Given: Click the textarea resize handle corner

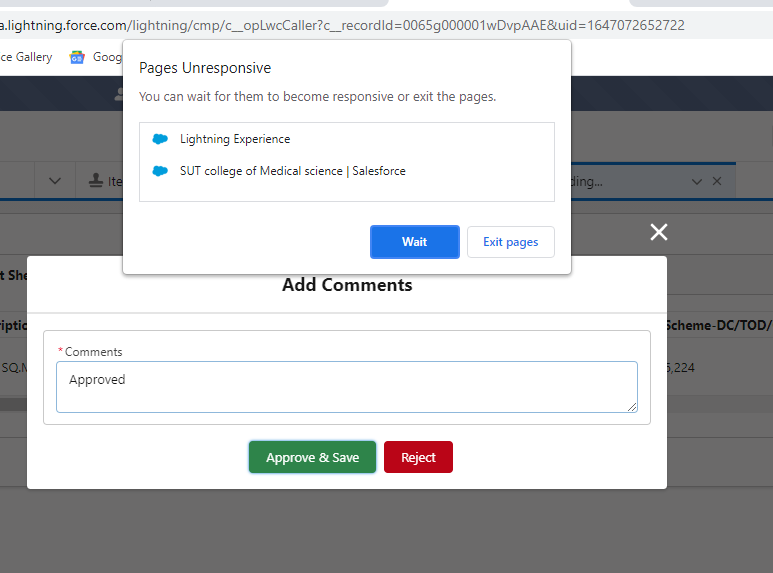Looking at the screenshot, I should pos(632,407).
